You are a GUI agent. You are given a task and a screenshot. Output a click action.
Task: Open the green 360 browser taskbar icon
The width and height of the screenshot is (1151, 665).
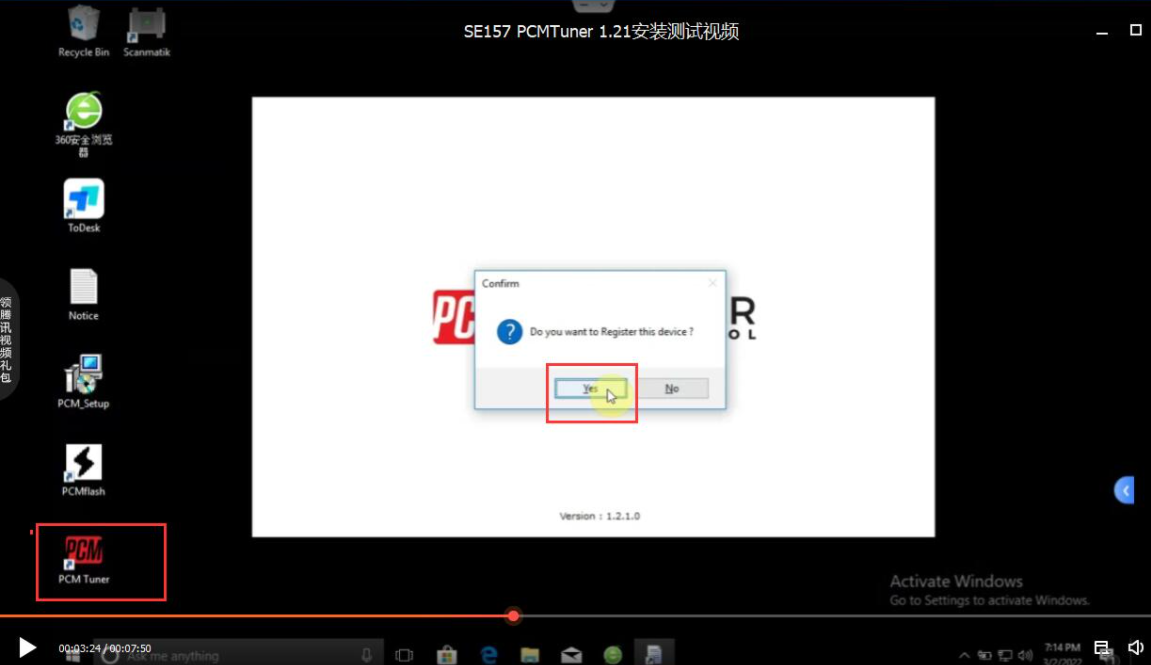click(x=612, y=655)
